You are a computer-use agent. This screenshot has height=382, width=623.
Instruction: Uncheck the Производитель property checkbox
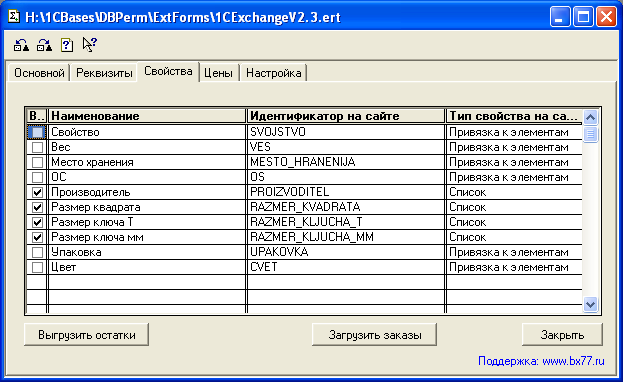coord(37,192)
